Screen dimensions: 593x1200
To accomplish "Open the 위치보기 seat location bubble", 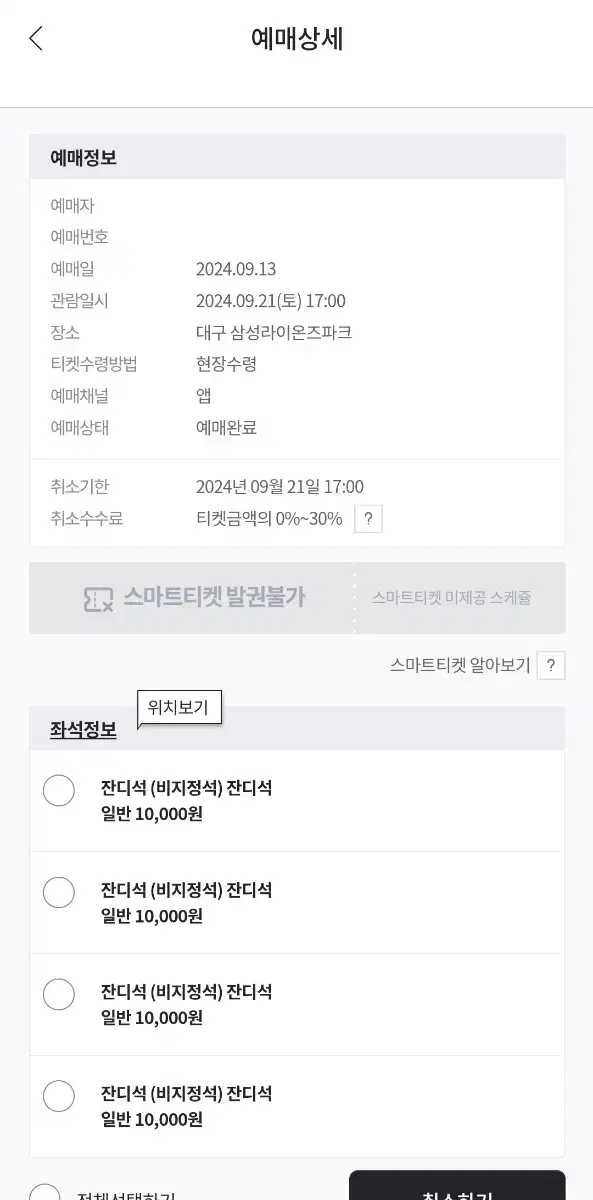I will coord(179,708).
